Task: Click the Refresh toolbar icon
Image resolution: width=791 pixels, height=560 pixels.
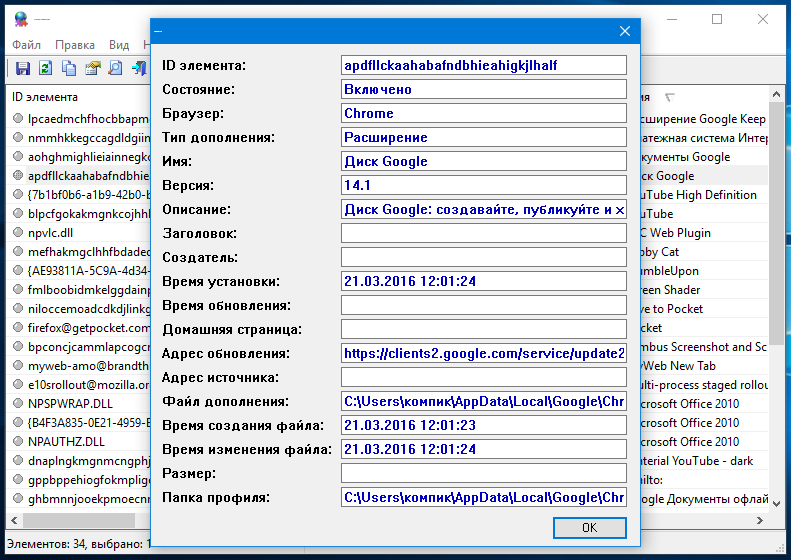Action: tap(46, 68)
